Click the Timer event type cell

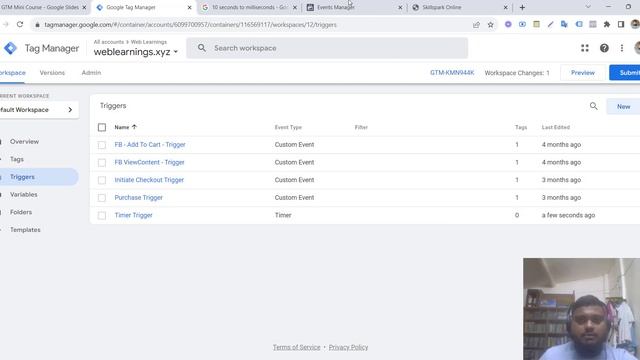pyautogui.click(x=283, y=215)
